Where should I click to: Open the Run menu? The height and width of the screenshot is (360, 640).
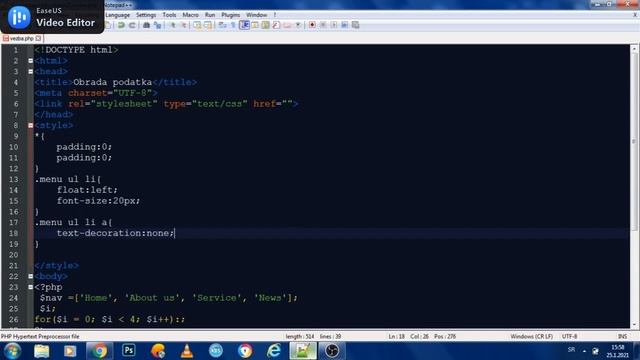210,15
